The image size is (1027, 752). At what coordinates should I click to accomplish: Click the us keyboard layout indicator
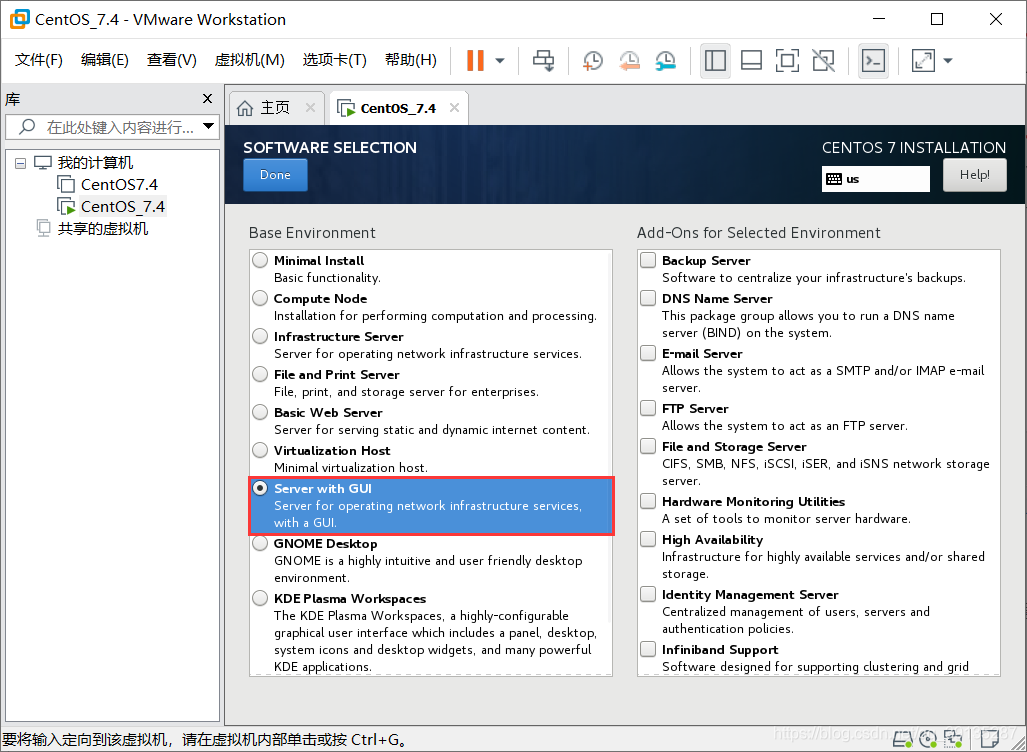(x=876, y=179)
